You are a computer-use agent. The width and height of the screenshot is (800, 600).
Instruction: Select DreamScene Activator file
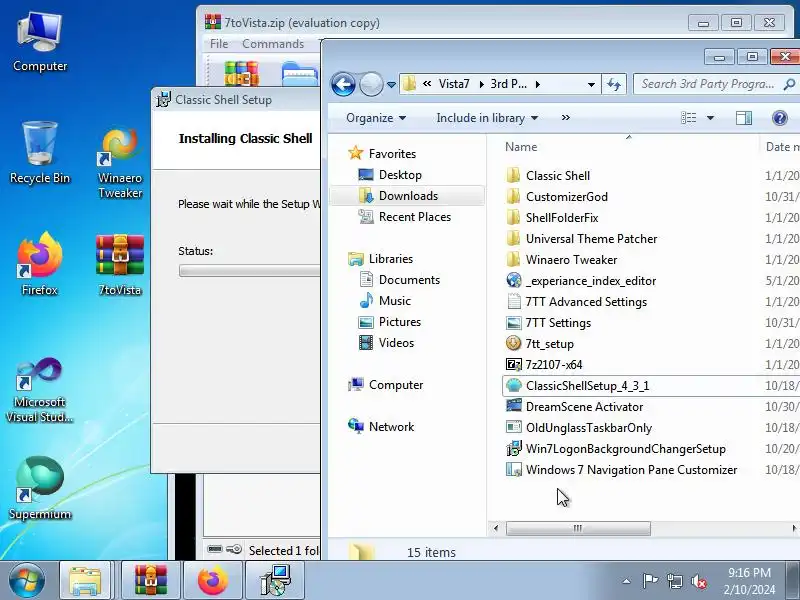[x=574, y=407]
